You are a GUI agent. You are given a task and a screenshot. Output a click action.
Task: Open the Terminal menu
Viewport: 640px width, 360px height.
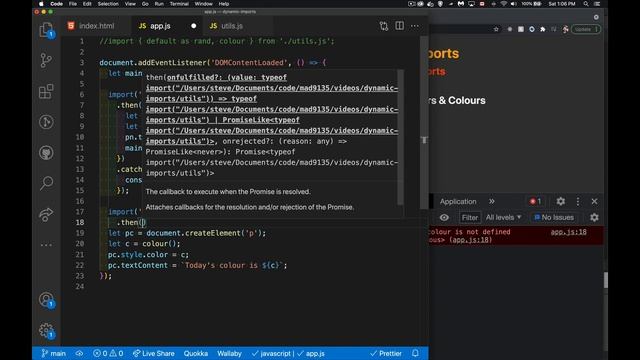(x=179, y=4)
